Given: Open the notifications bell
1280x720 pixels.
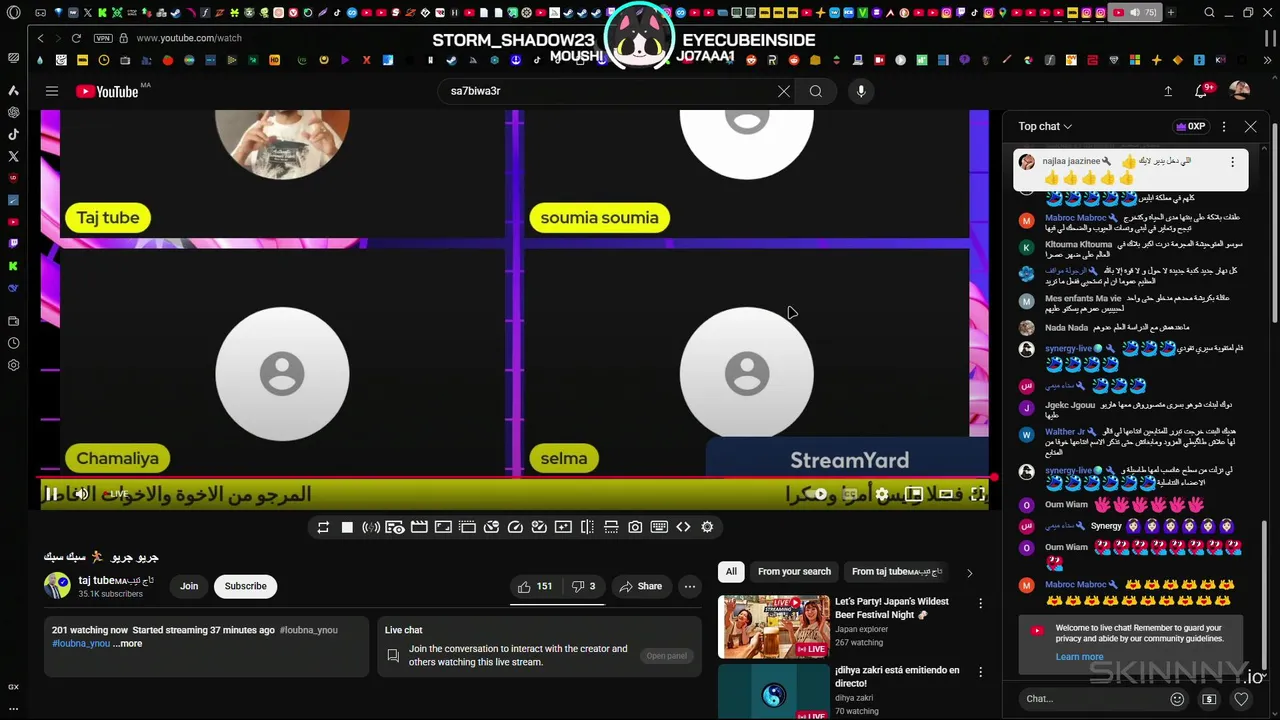Looking at the screenshot, I should click(x=1201, y=91).
